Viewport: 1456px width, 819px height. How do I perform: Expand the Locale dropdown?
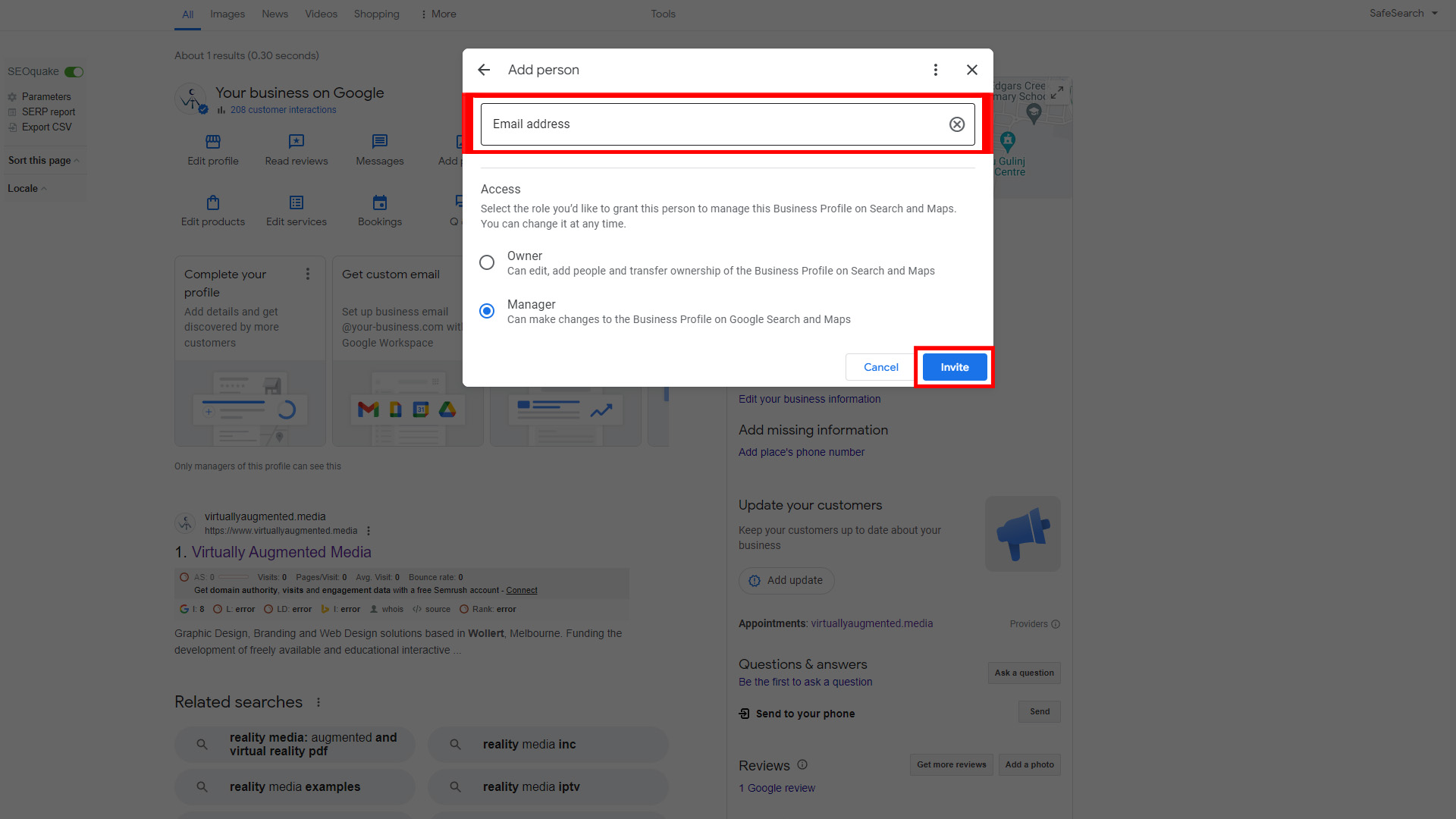pos(27,188)
